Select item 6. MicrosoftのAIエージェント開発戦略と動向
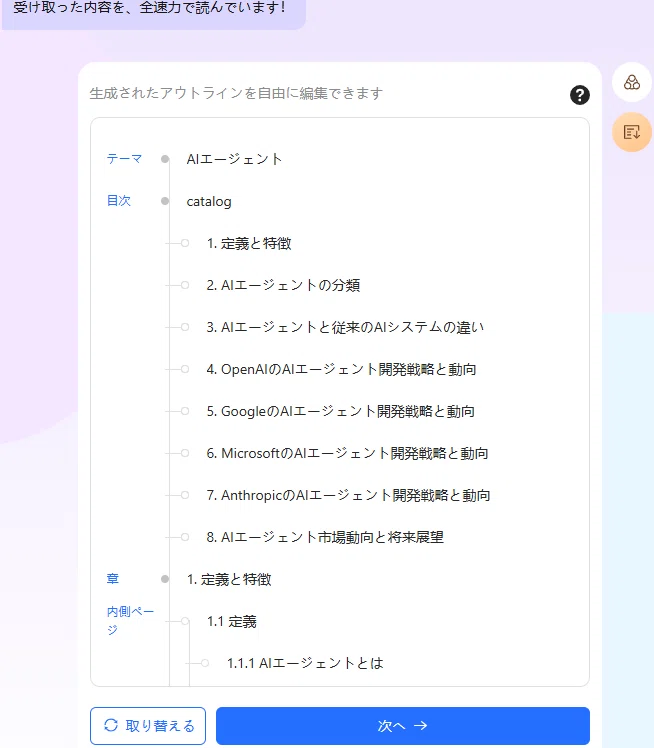This screenshot has height=748, width=654. pyautogui.click(x=347, y=453)
